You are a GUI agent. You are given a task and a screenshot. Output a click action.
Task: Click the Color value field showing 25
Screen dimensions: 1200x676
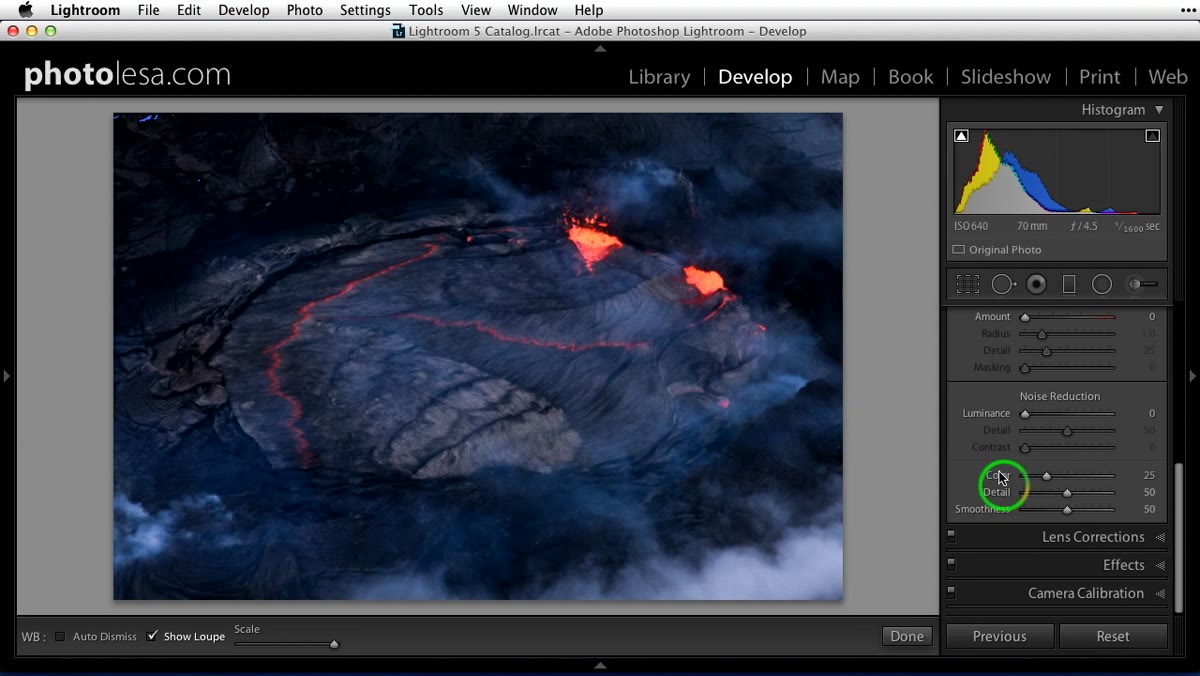1149,476
